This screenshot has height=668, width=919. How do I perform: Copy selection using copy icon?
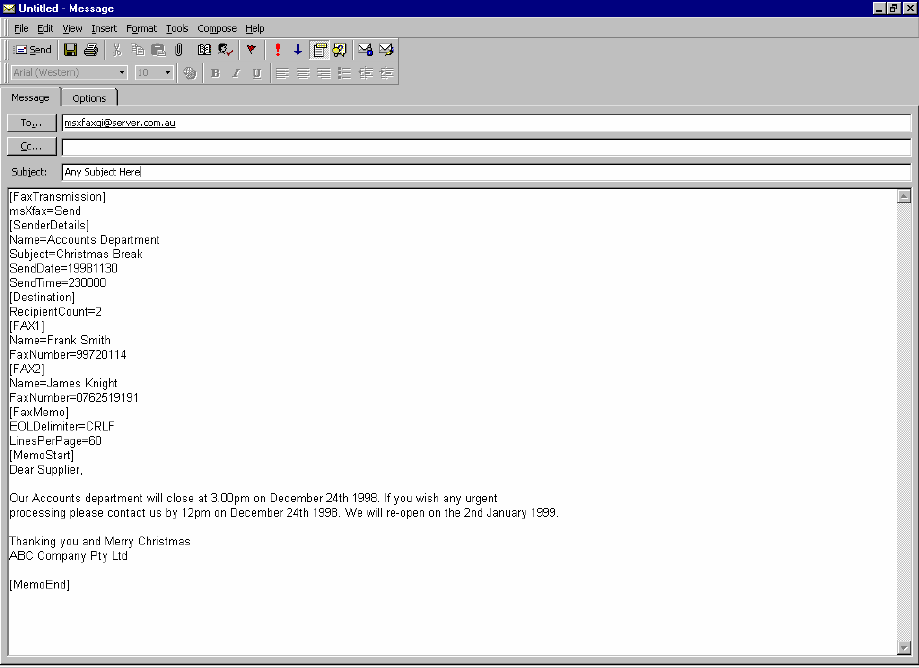coord(138,50)
